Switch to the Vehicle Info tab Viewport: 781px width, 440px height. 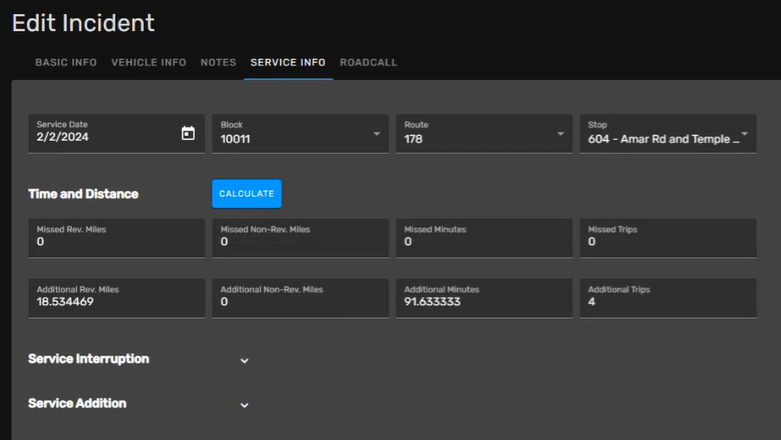(148, 62)
